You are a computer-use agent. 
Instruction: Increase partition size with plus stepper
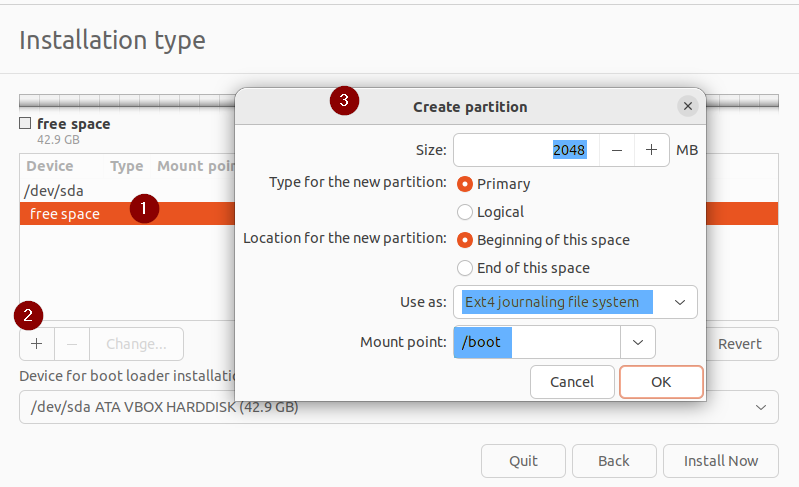click(x=651, y=150)
